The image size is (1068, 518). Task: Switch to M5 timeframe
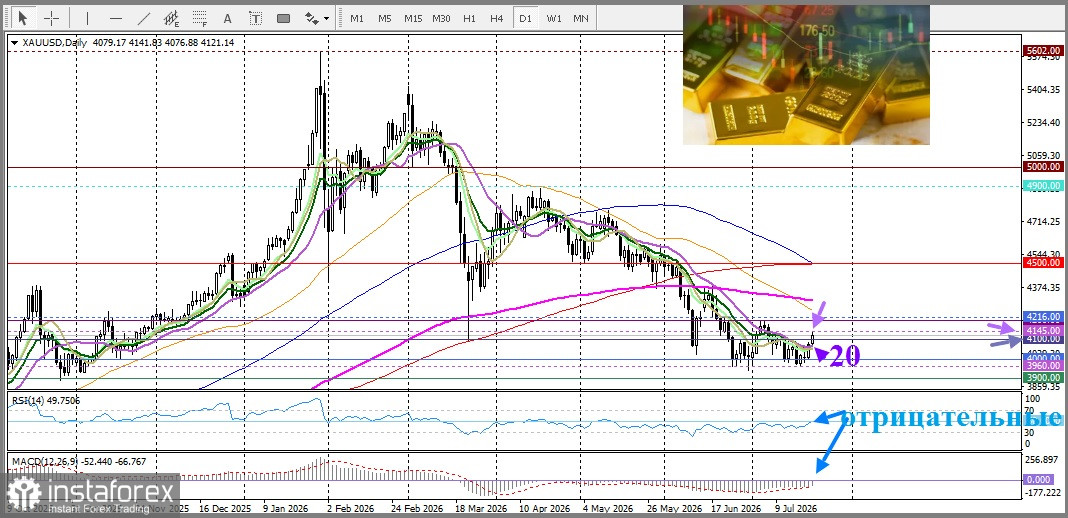point(385,18)
